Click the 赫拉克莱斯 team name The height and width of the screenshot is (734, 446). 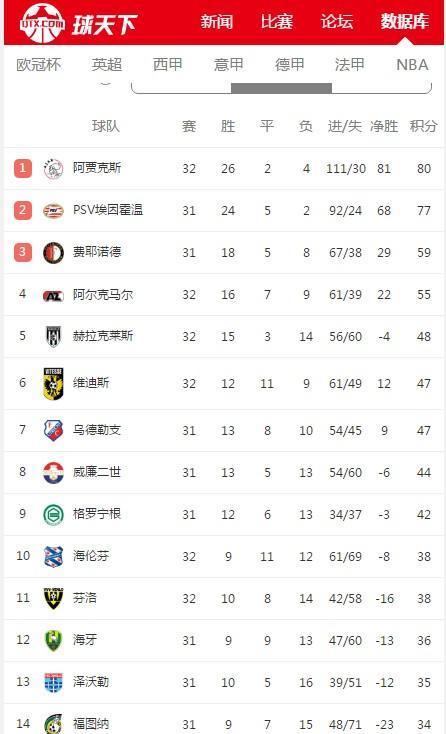click(x=103, y=336)
